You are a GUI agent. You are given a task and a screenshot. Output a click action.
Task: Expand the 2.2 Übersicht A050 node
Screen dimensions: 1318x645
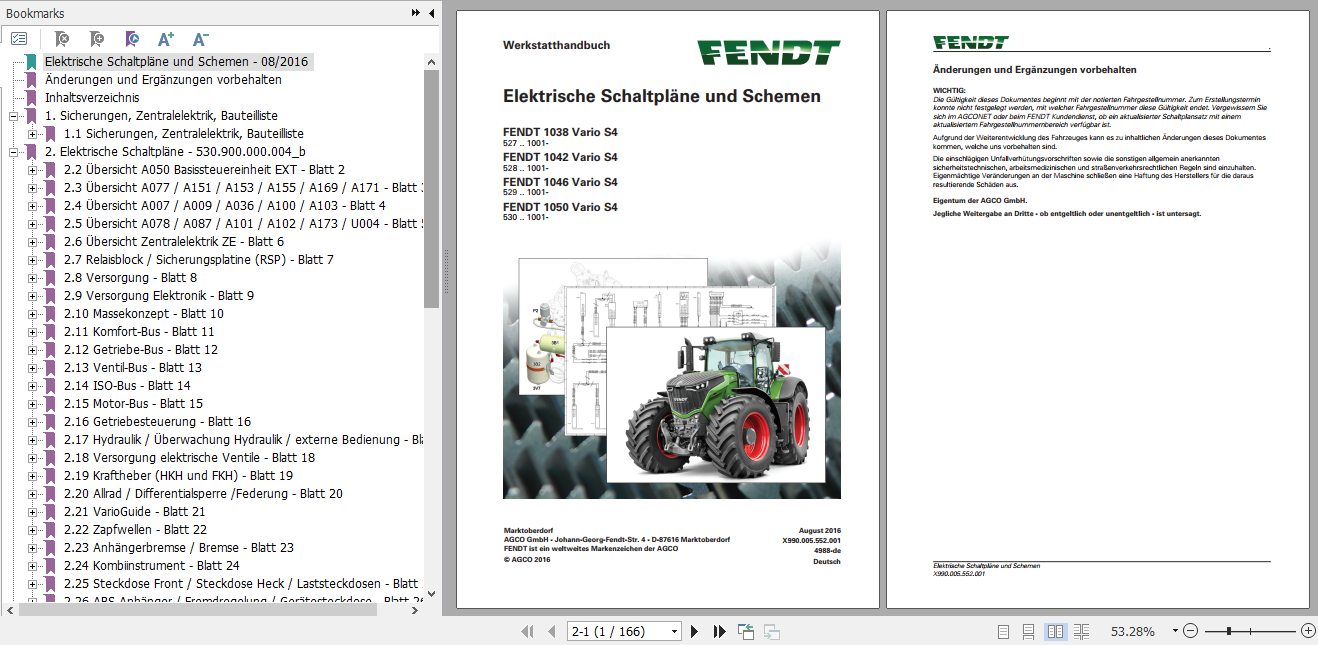click(33, 170)
